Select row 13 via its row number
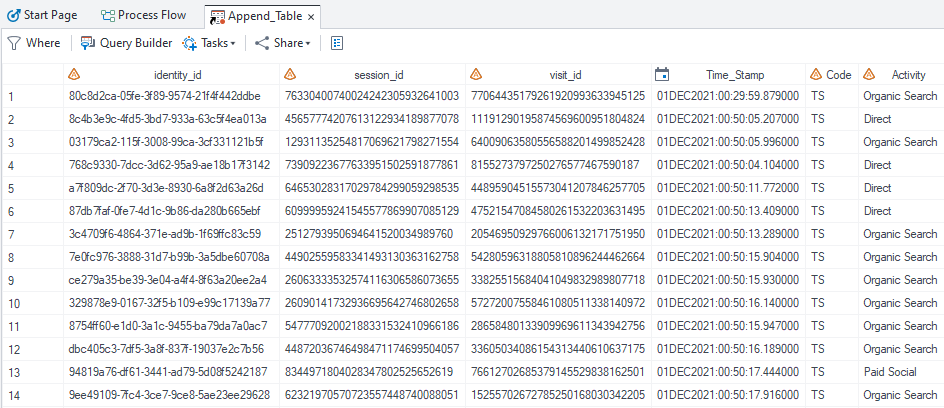This screenshot has height=408, width=944. 12,372
